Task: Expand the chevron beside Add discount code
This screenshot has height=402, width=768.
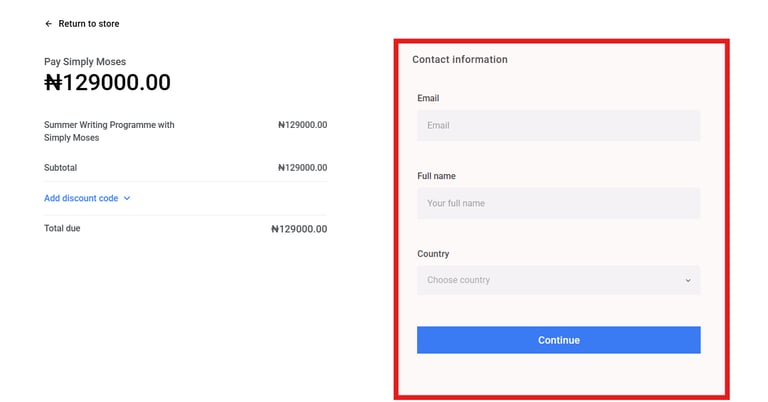Action: coord(127,198)
